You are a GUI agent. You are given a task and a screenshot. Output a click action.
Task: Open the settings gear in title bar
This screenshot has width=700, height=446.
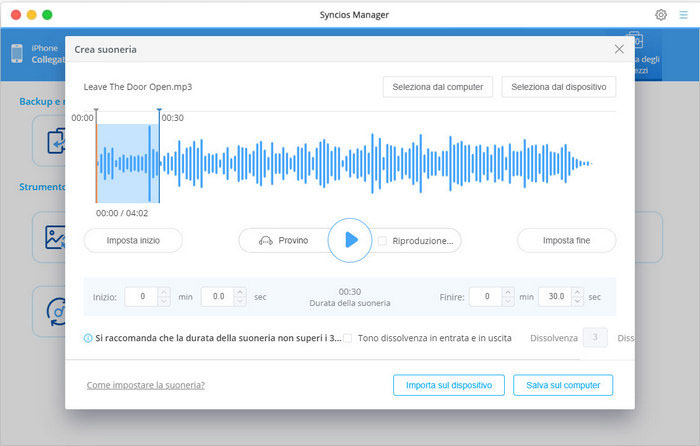coord(661,15)
